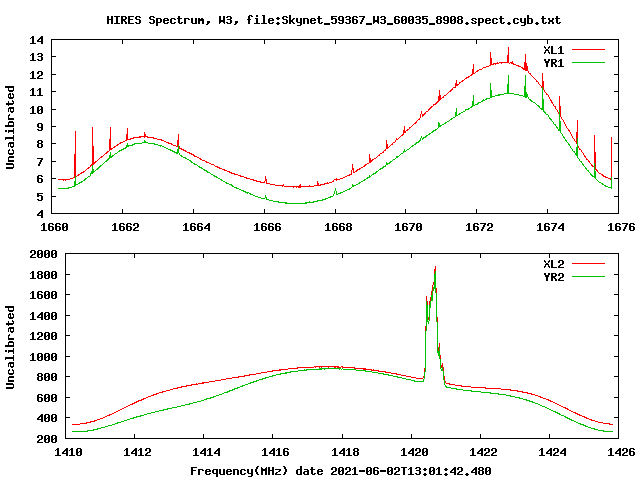Click the 1424 x-axis tick label
The image size is (640, 480).
pyautogui.click(x=552, y=452)
